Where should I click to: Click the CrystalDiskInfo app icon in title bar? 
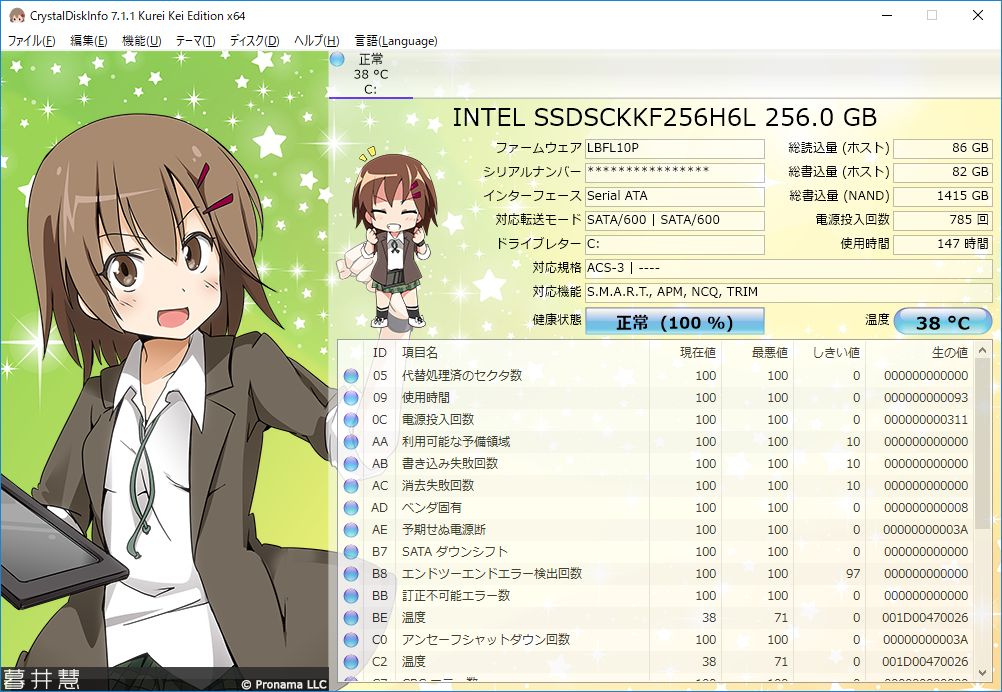tap(16, 16)
